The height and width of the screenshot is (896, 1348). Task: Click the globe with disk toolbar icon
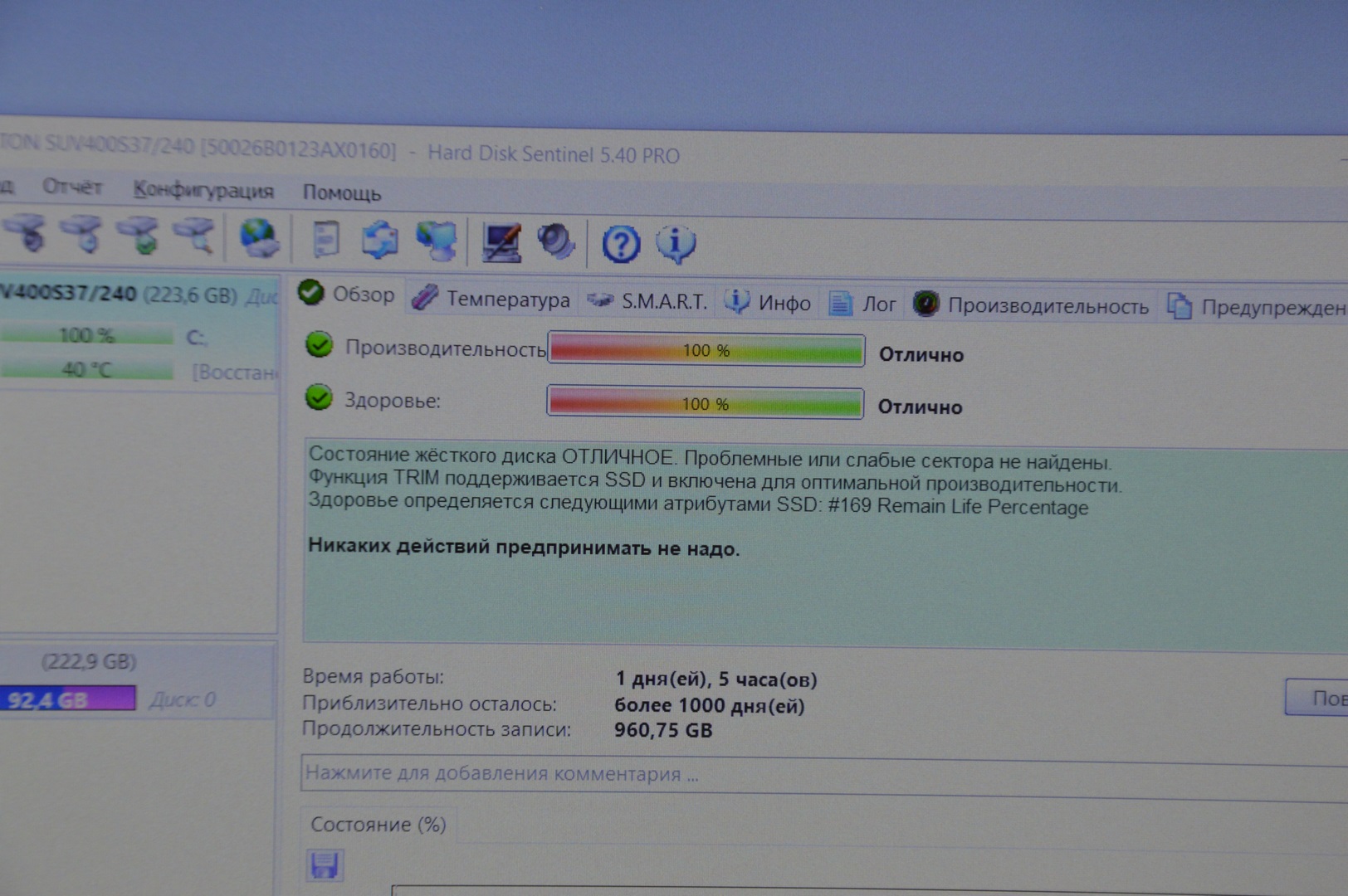260,238
